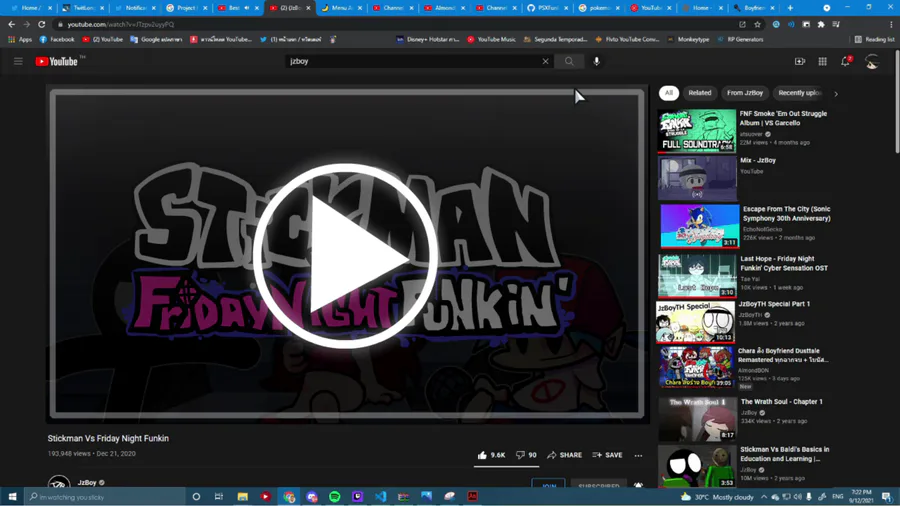Click the browser address bar URL
The image size is (900, 506).
pyautogui.click(x=121, y=25)
